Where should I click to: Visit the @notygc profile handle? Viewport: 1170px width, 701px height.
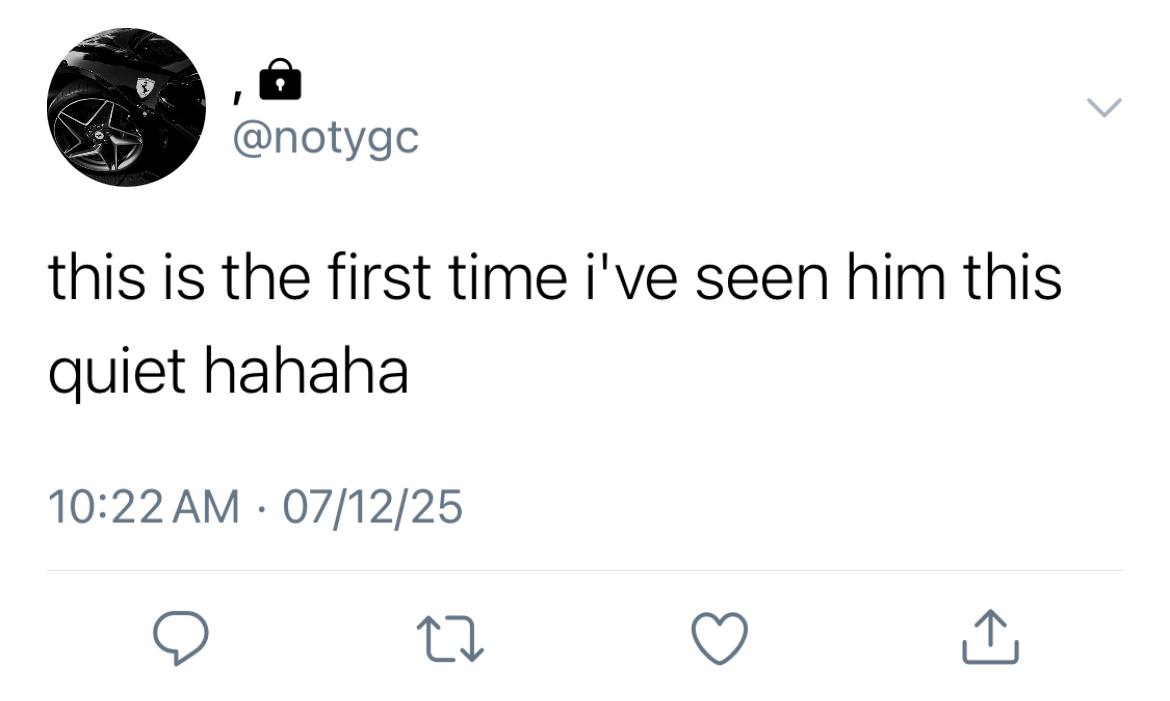tap(326, 139)
